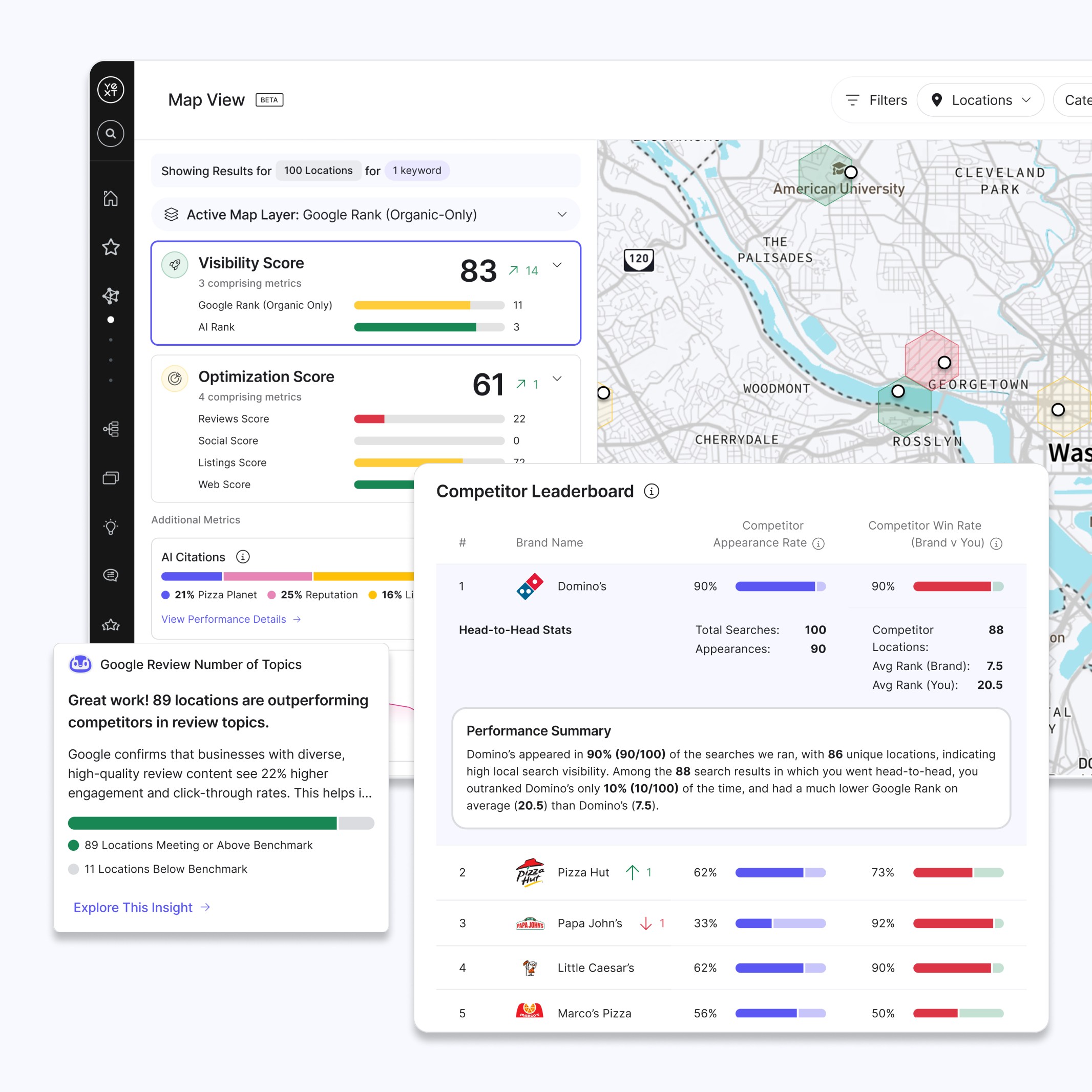Viewport: 1092px width, 1092px height.
Task: Open the Filters button
Action: pos(876,100)
